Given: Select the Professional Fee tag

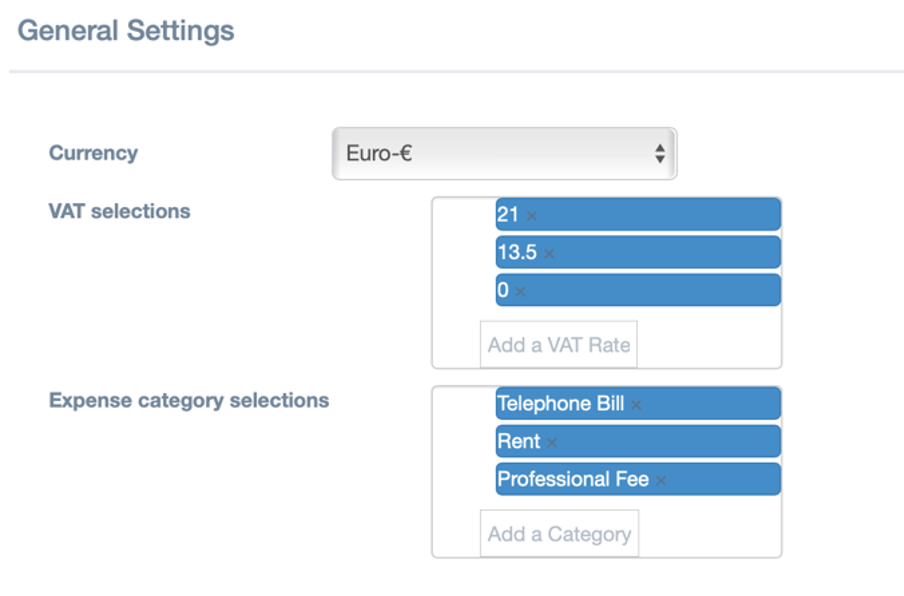Looking at the screenshot, I should coord(638,479).
